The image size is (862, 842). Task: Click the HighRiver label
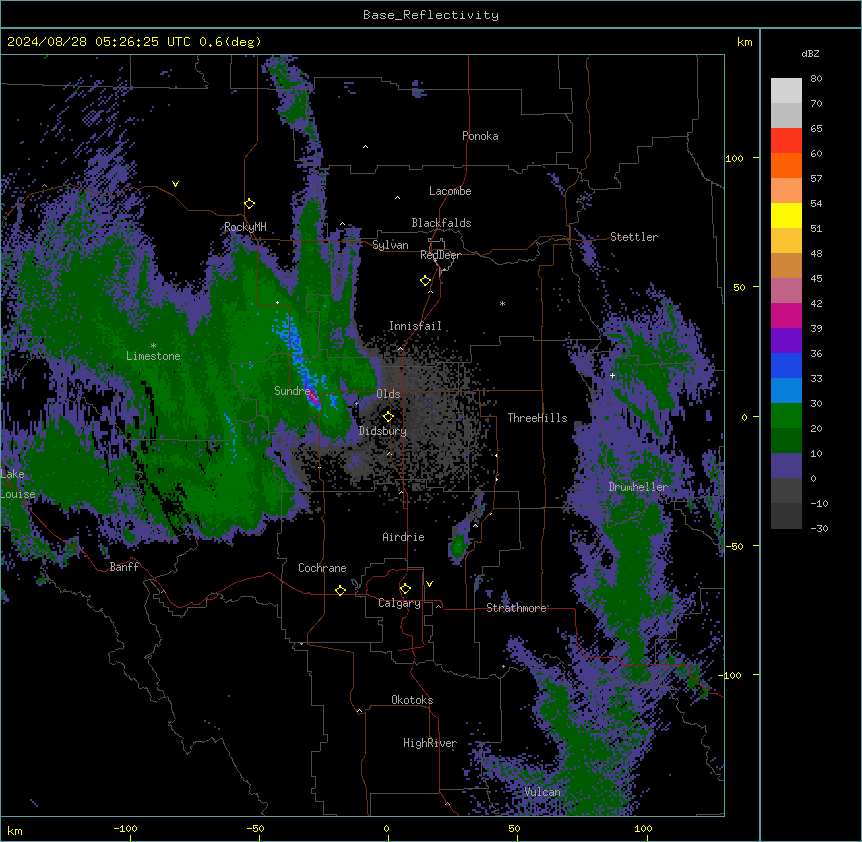coord(430,743)
